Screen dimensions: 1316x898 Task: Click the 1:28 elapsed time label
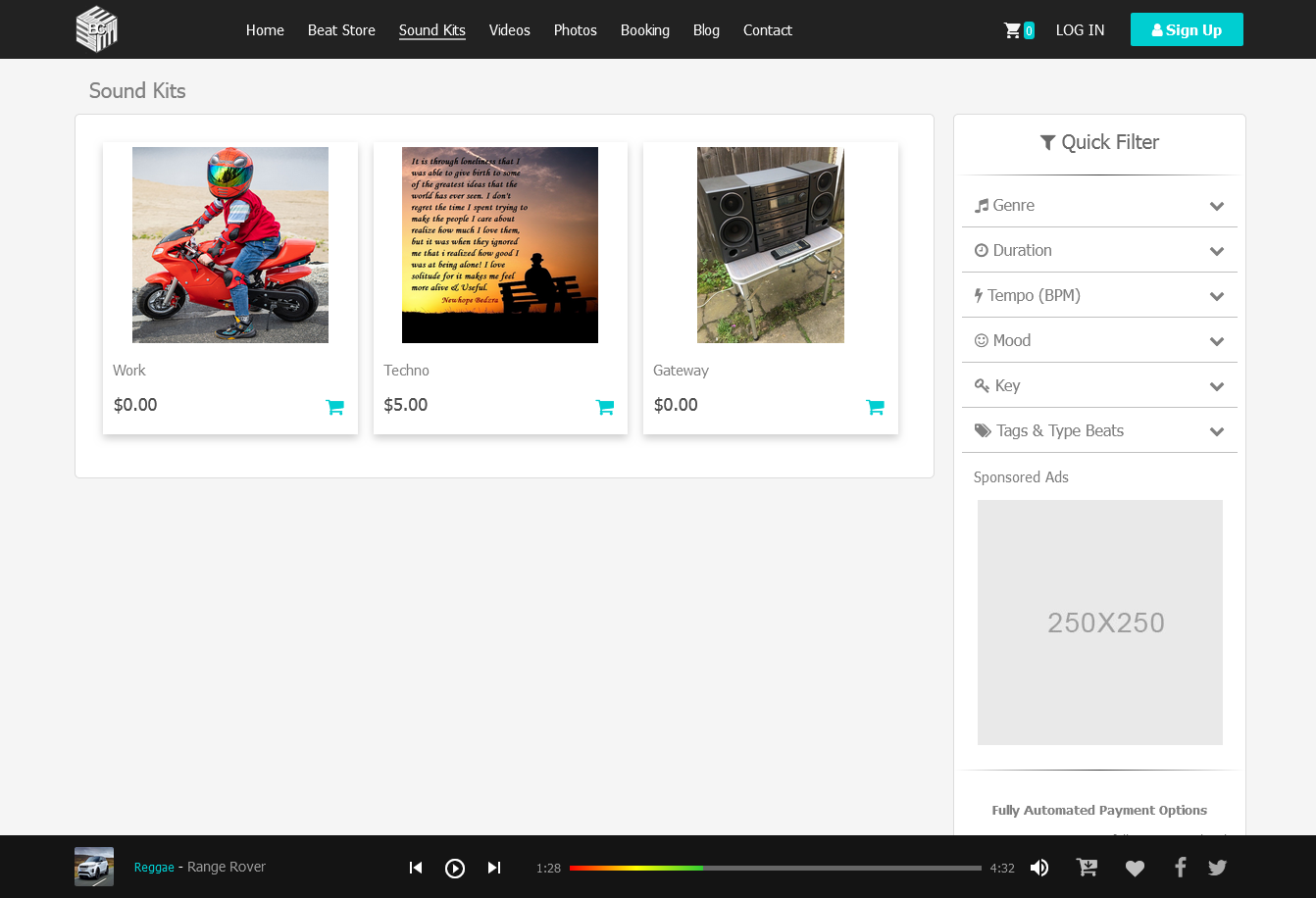tap(548, 869)
